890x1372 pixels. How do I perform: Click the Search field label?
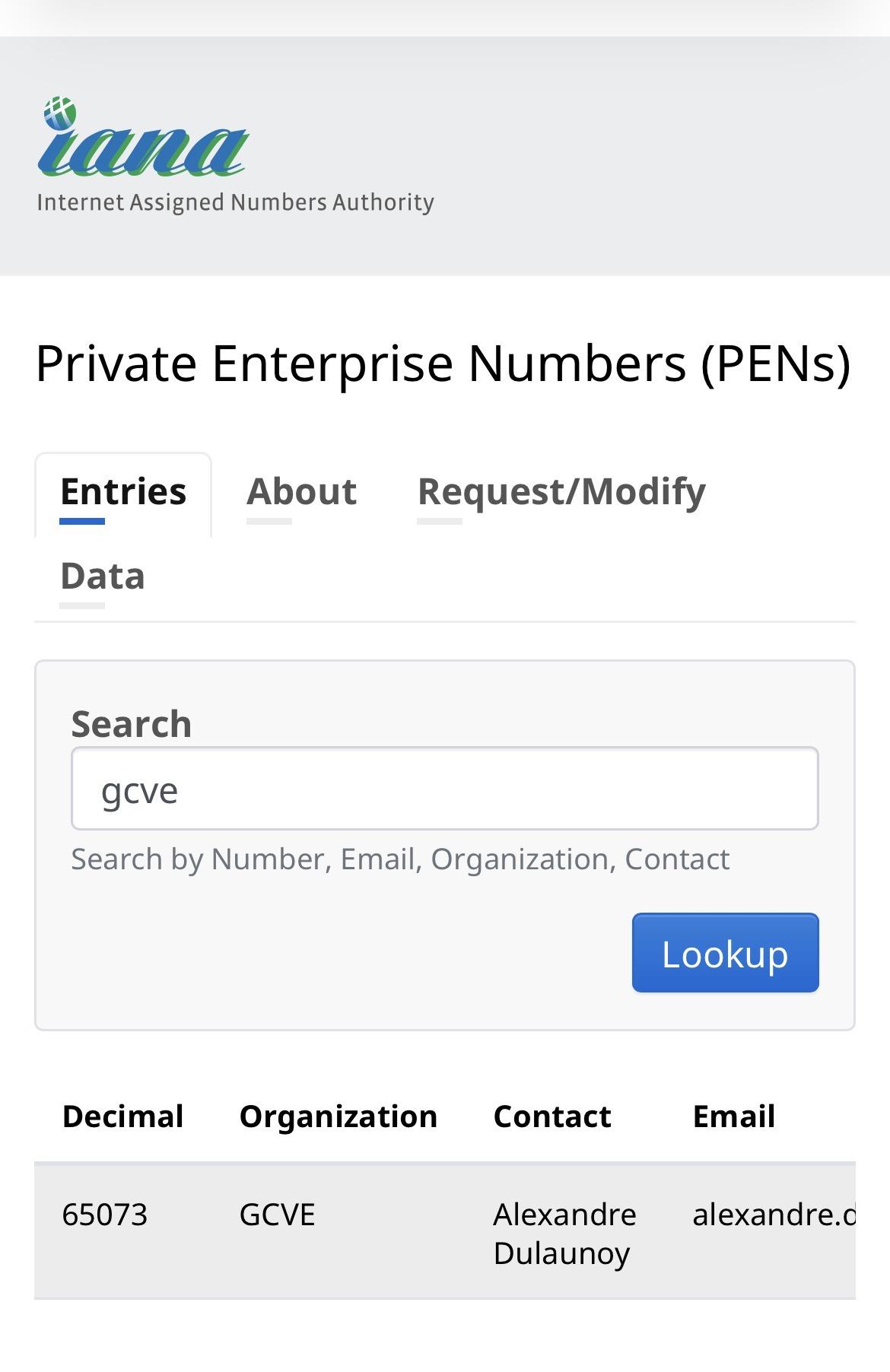pyautogui.click(x=131, y=724)
